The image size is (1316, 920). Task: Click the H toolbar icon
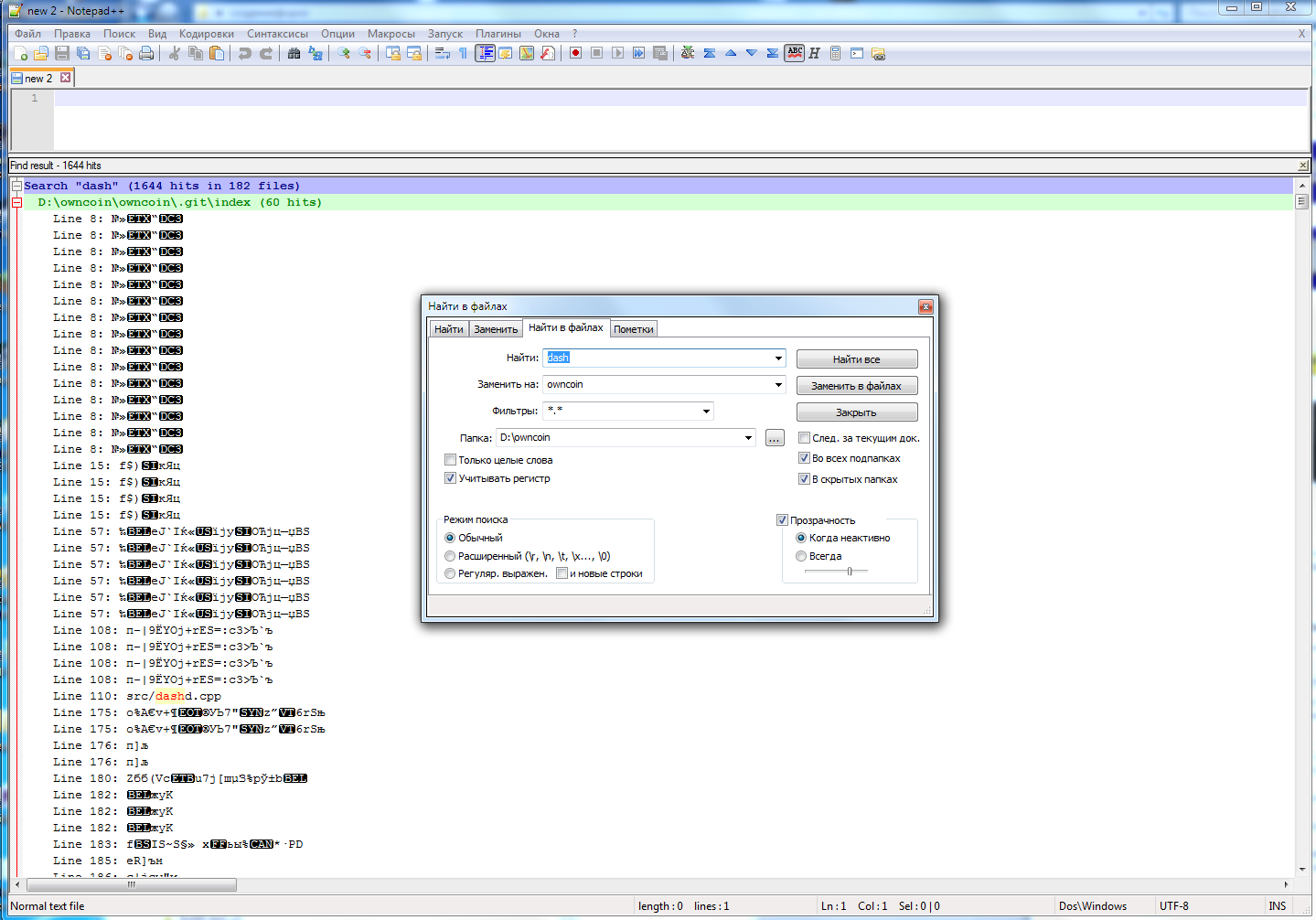tap(814, 54)
